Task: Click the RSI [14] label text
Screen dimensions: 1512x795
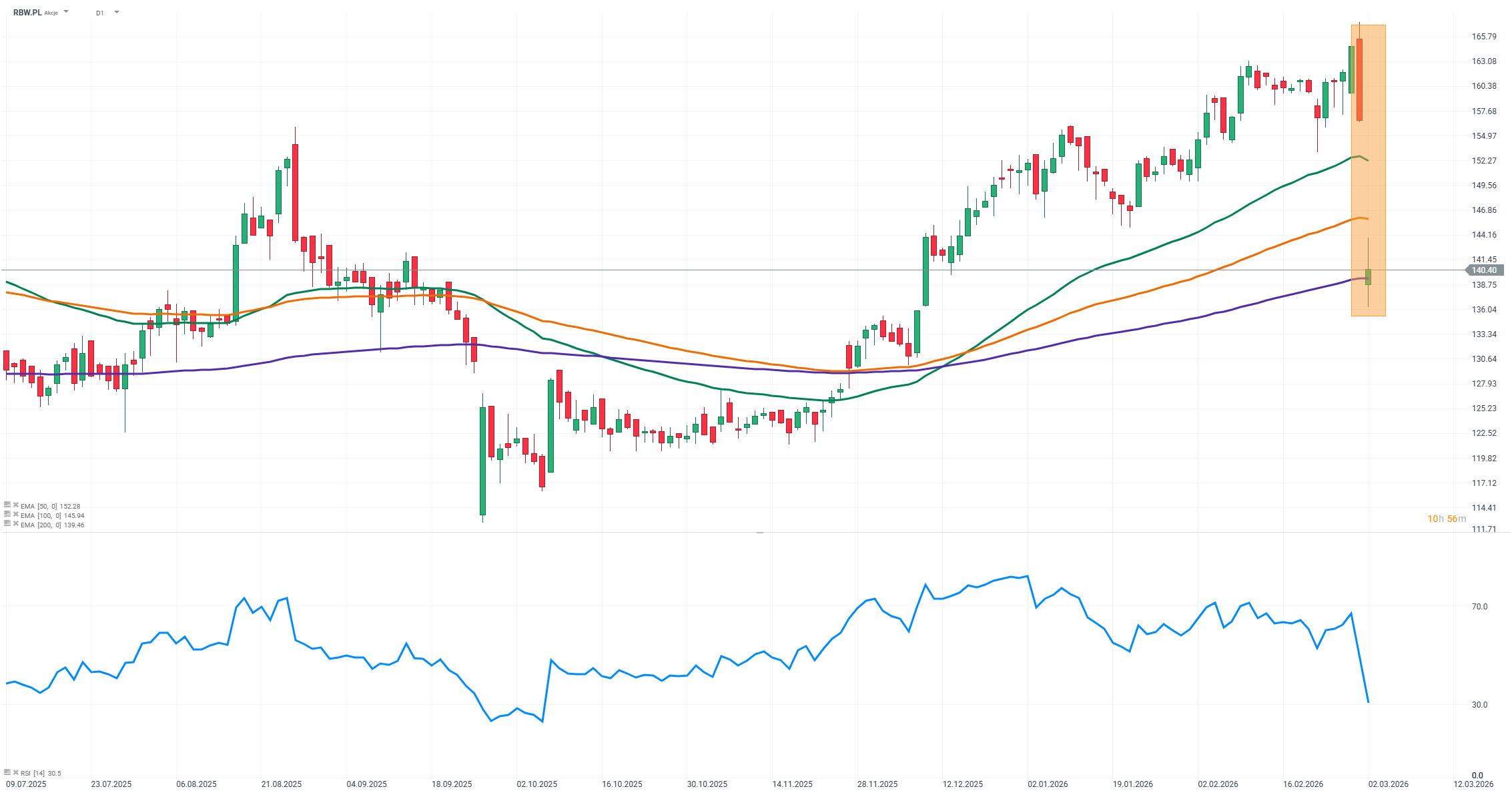Action: pyautogui.click(x=33, y=773)
